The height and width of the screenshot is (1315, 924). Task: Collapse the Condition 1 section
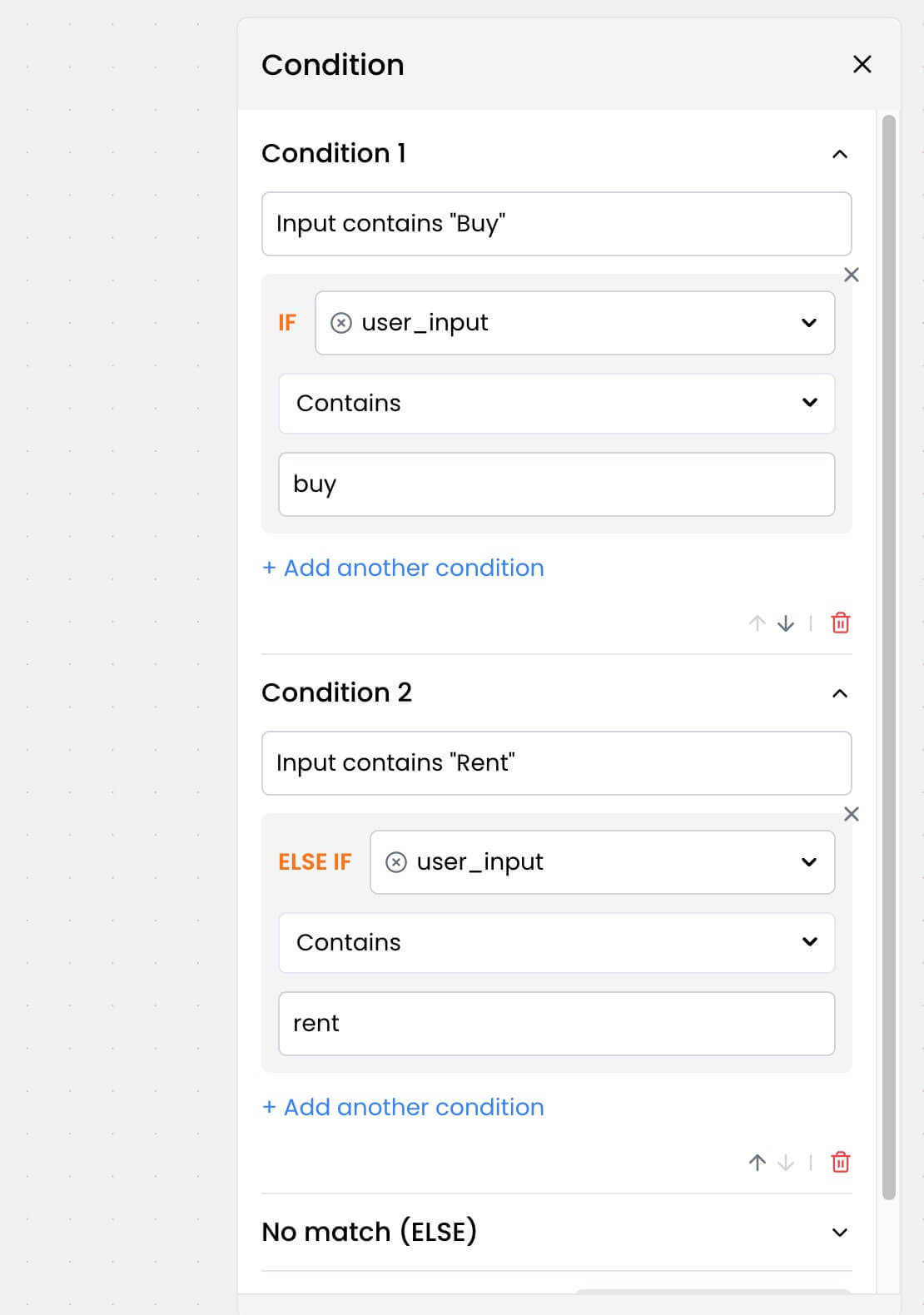pyautogui.click(x=840, y=154)
